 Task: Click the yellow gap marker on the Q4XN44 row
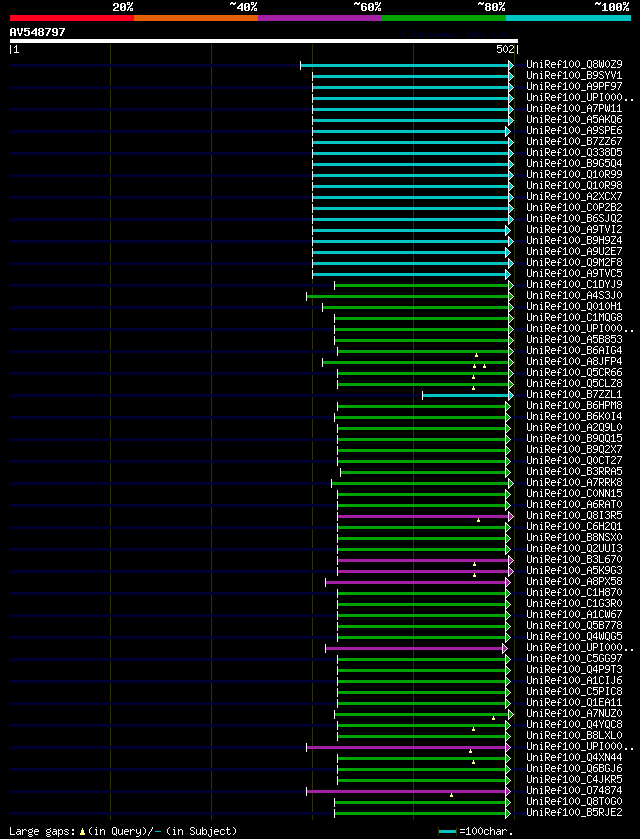(x=473, y=762)
